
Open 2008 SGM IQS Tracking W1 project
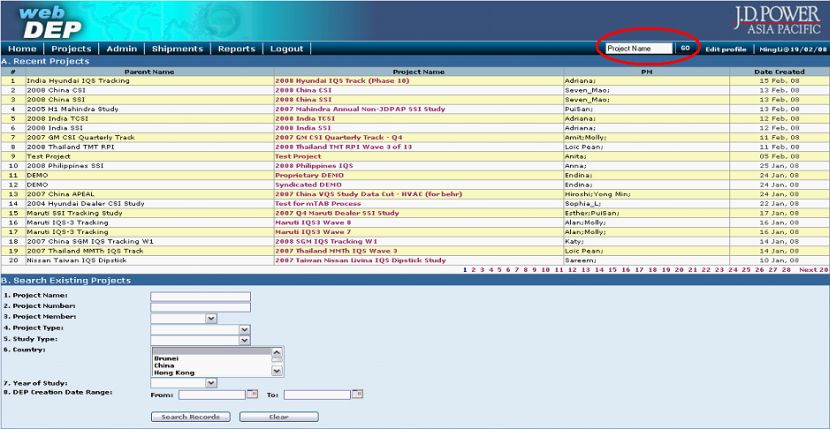(x=326, y=242)
